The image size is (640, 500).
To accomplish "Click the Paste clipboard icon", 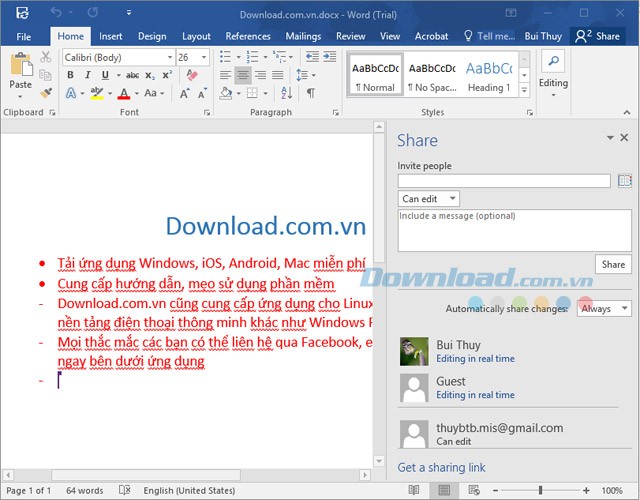I will pos(20,68).
